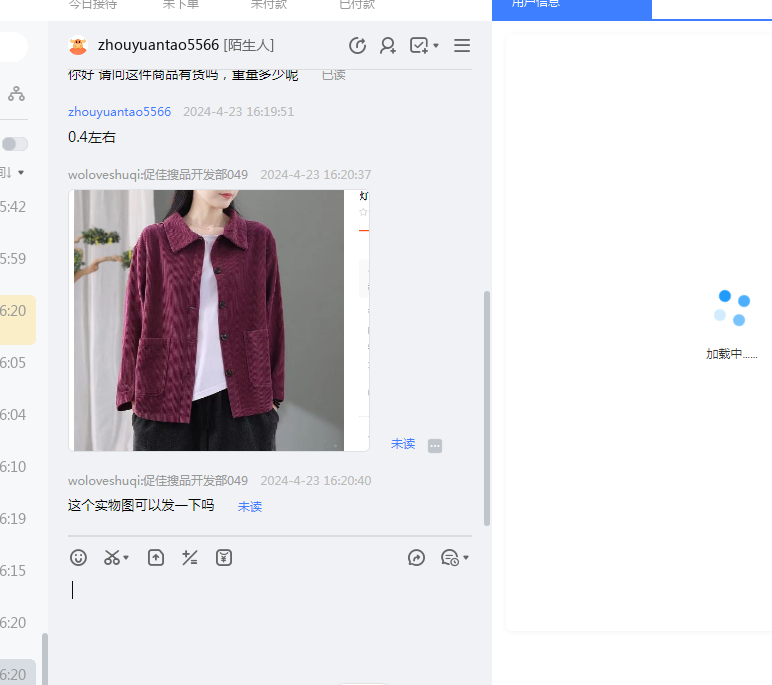This screenshot has width=772, height=685.
Task: Expand the checkmark message dropdown in header
Action: point(436,46)
